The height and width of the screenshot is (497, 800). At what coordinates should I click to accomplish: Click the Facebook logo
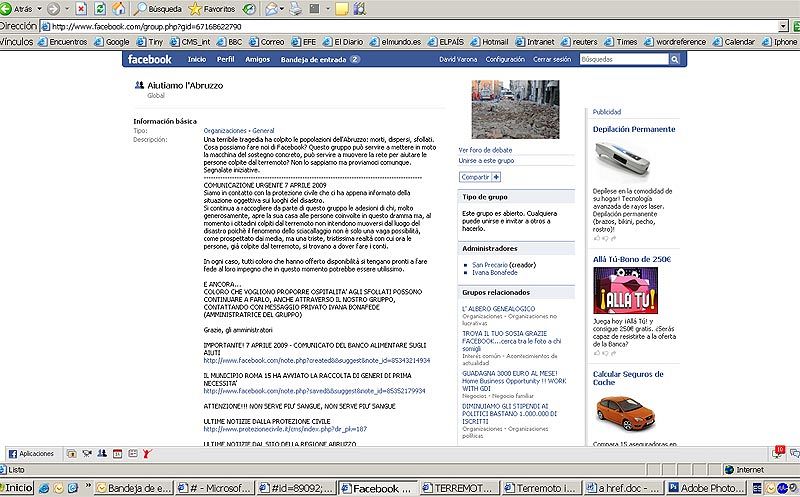pyautogui.click(x=148, y=60)
